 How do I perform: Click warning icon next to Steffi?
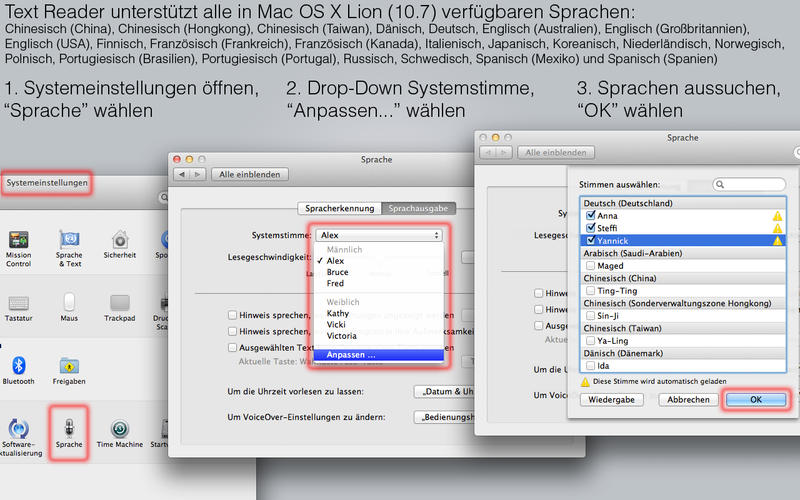(777, 228)
